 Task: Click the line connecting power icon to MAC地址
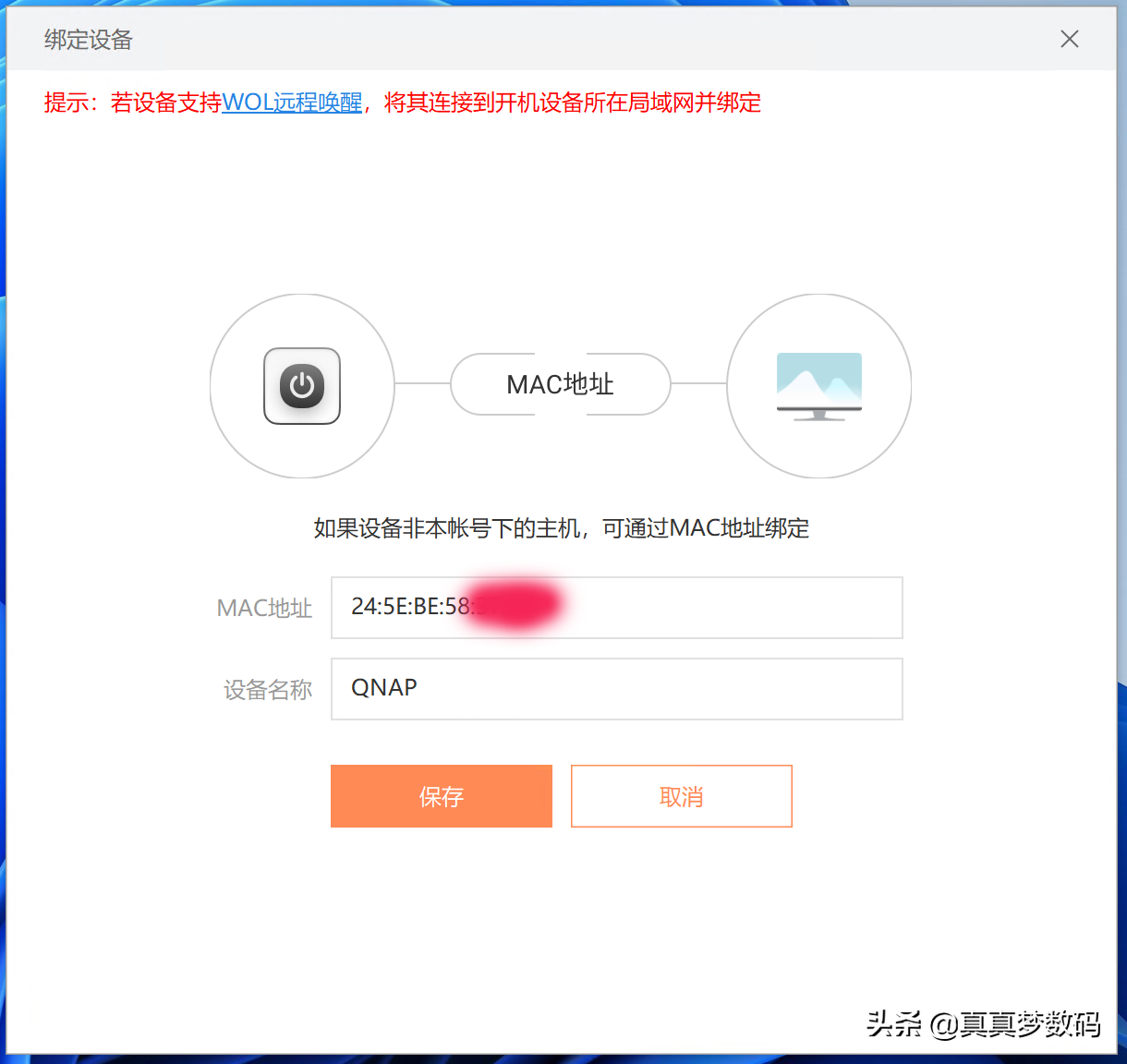(422, 383)
